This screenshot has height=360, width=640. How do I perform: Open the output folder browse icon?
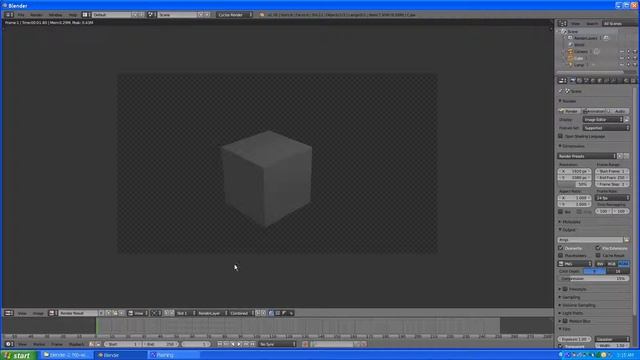click(x=626, y=240)
